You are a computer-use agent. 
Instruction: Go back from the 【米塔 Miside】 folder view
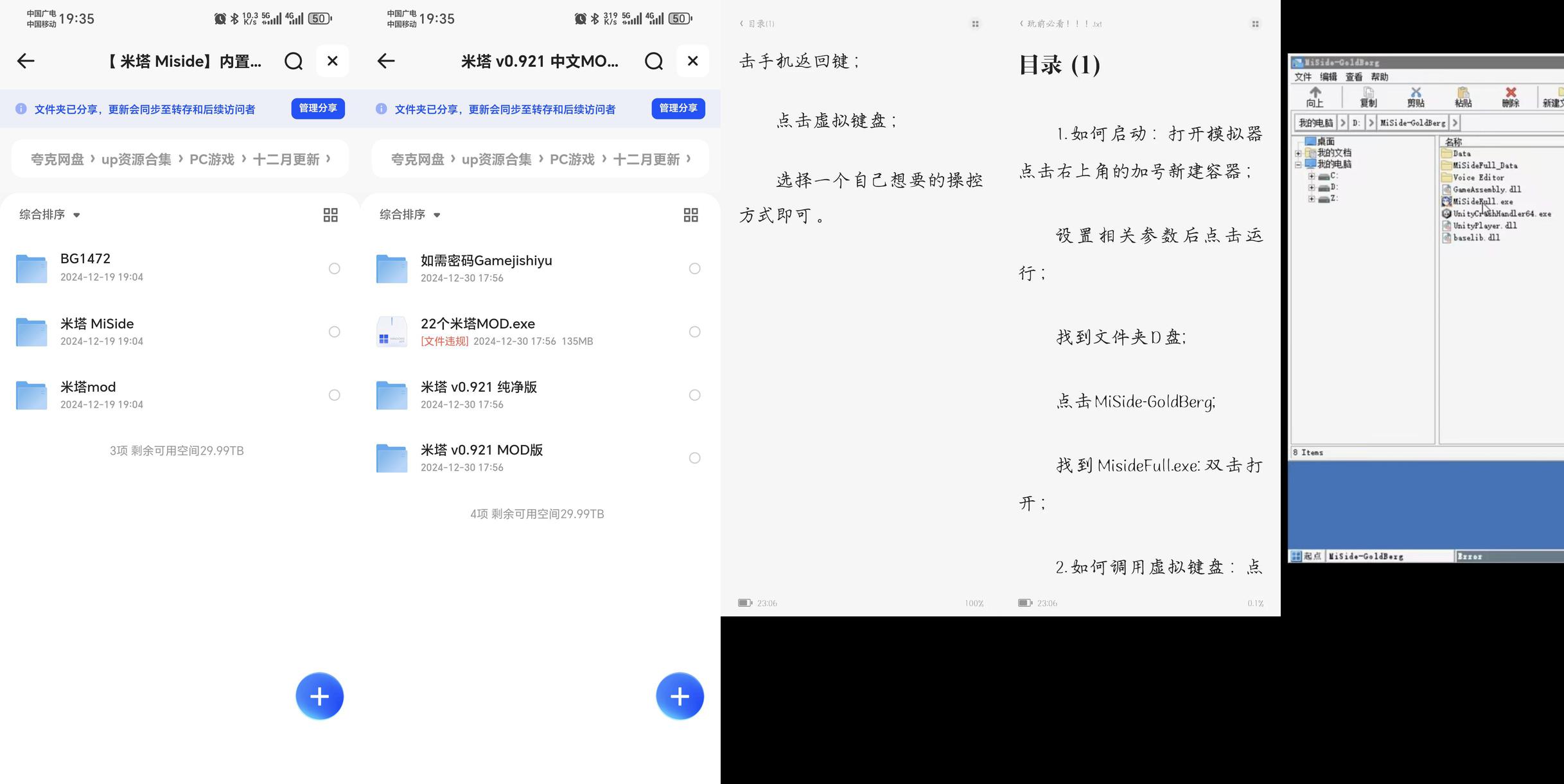click(x=26, y=61)
